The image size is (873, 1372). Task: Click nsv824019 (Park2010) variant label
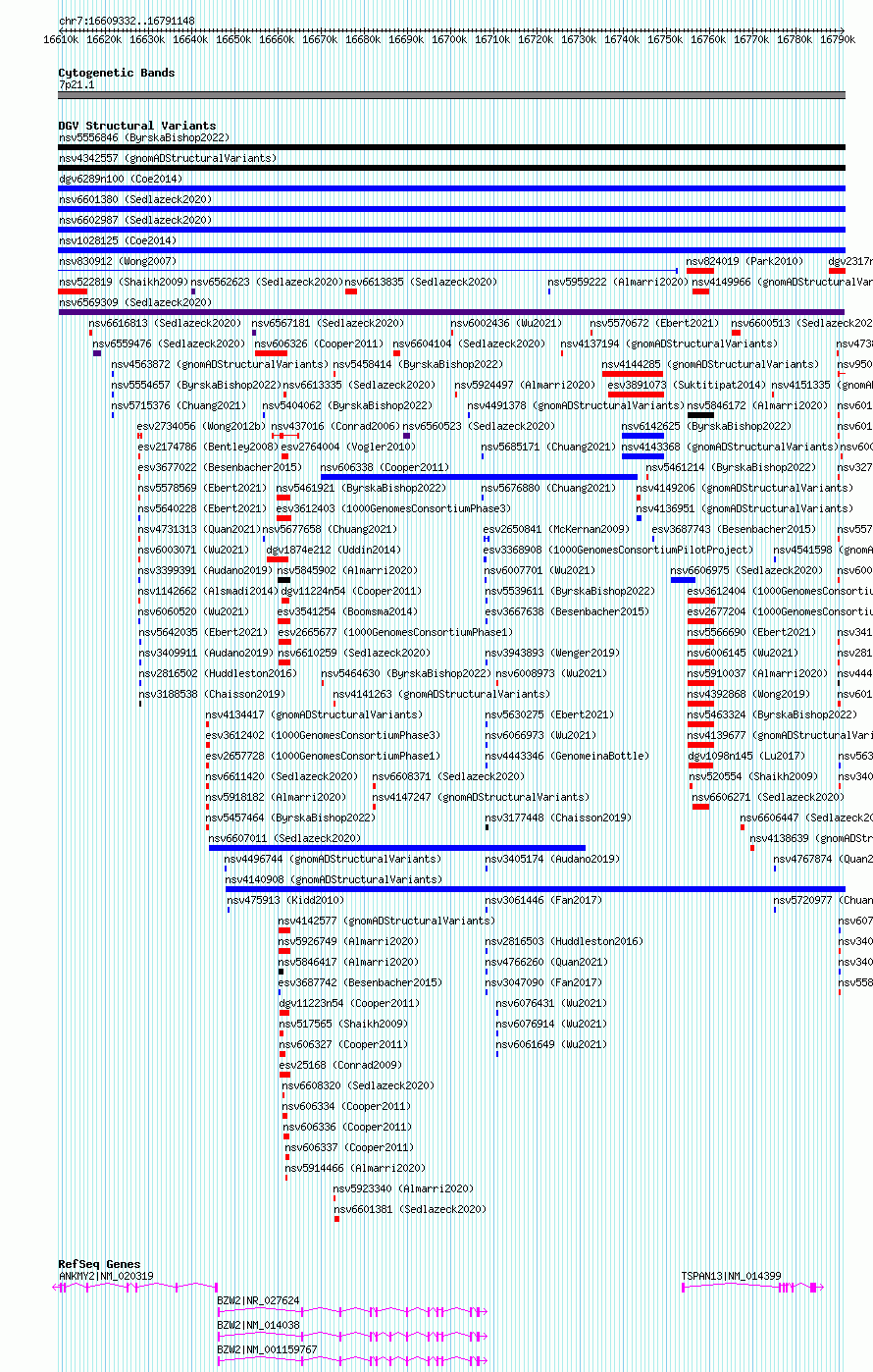(745, 262)
